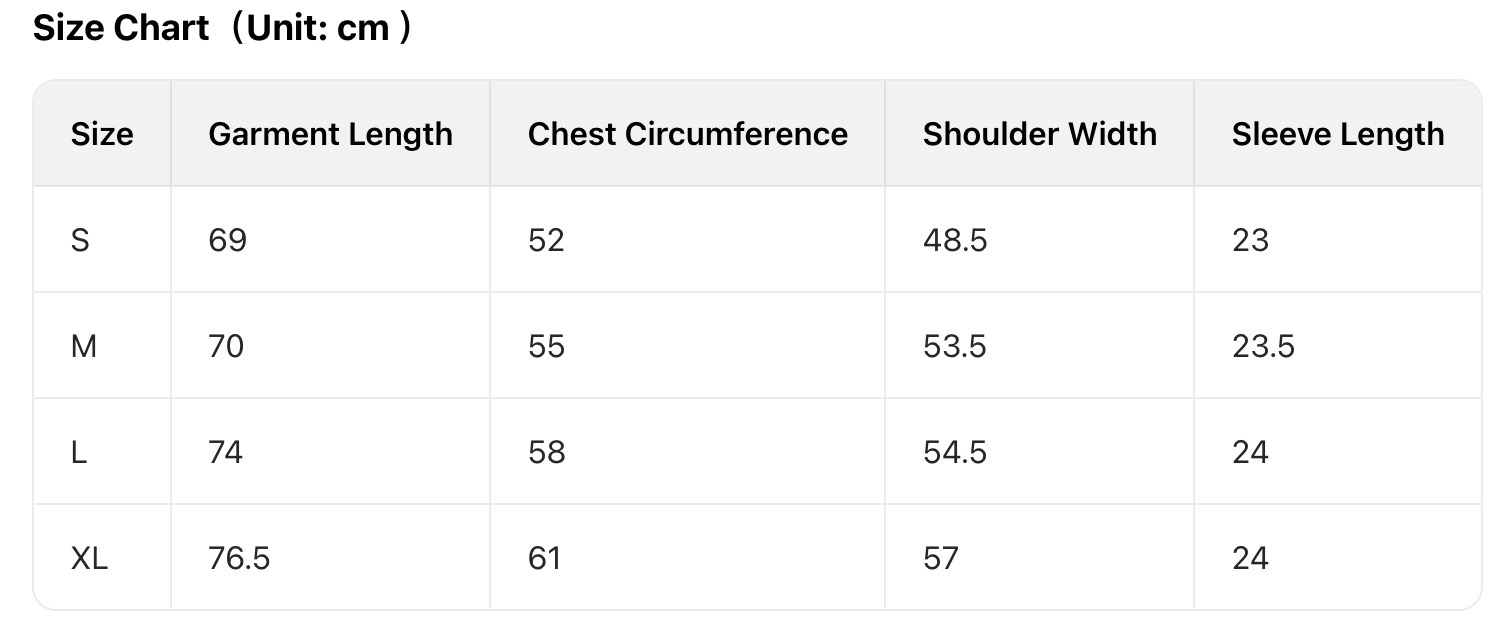Click sleeve length cell in XL row
Image resolution: width=1496 pixels, height=620 pixels.
1250,558
